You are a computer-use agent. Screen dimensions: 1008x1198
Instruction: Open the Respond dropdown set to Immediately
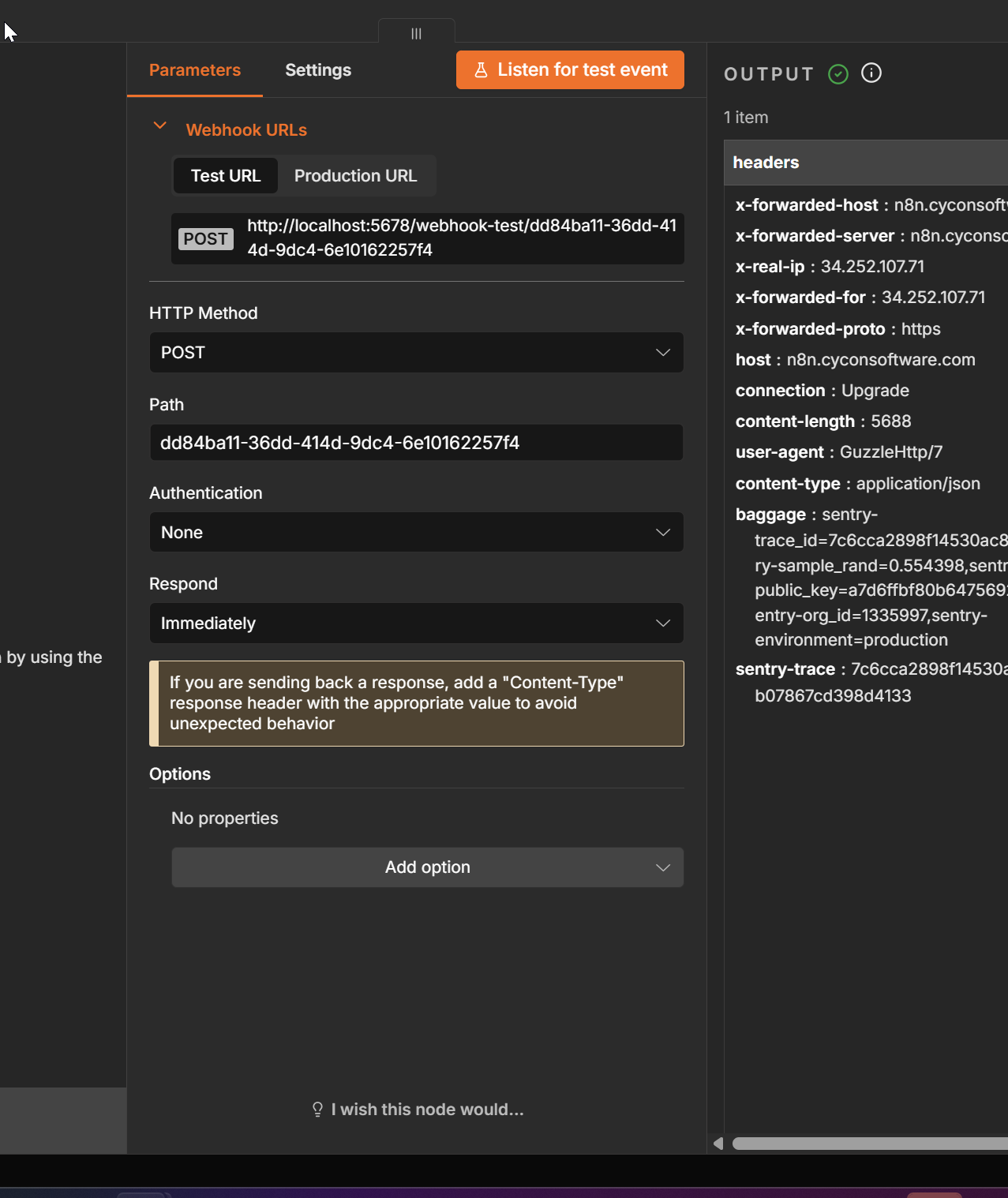(416, 623)
